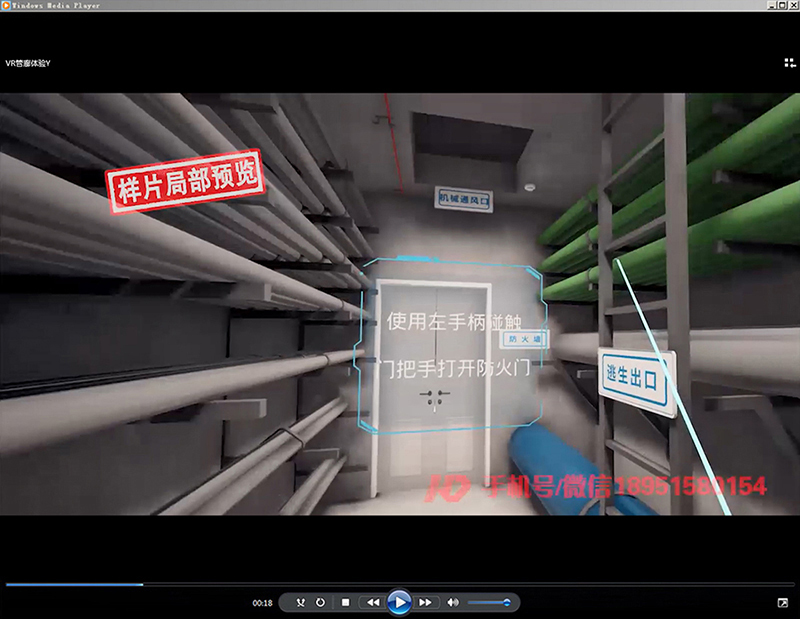
Task: Enter full screen view mode
Action: click(x=782, y=603)
